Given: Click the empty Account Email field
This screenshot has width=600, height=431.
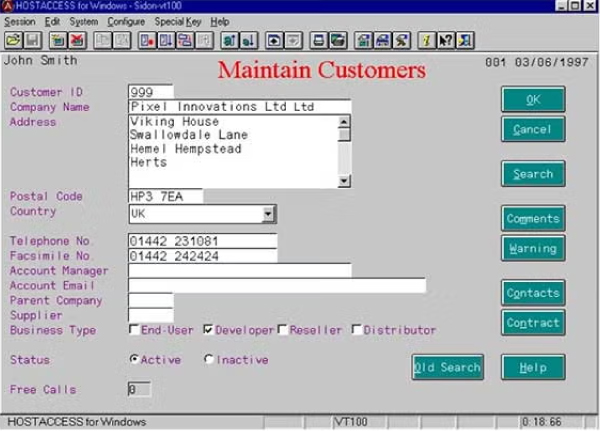Looking at the screenshot, I should tap(277, 286).
